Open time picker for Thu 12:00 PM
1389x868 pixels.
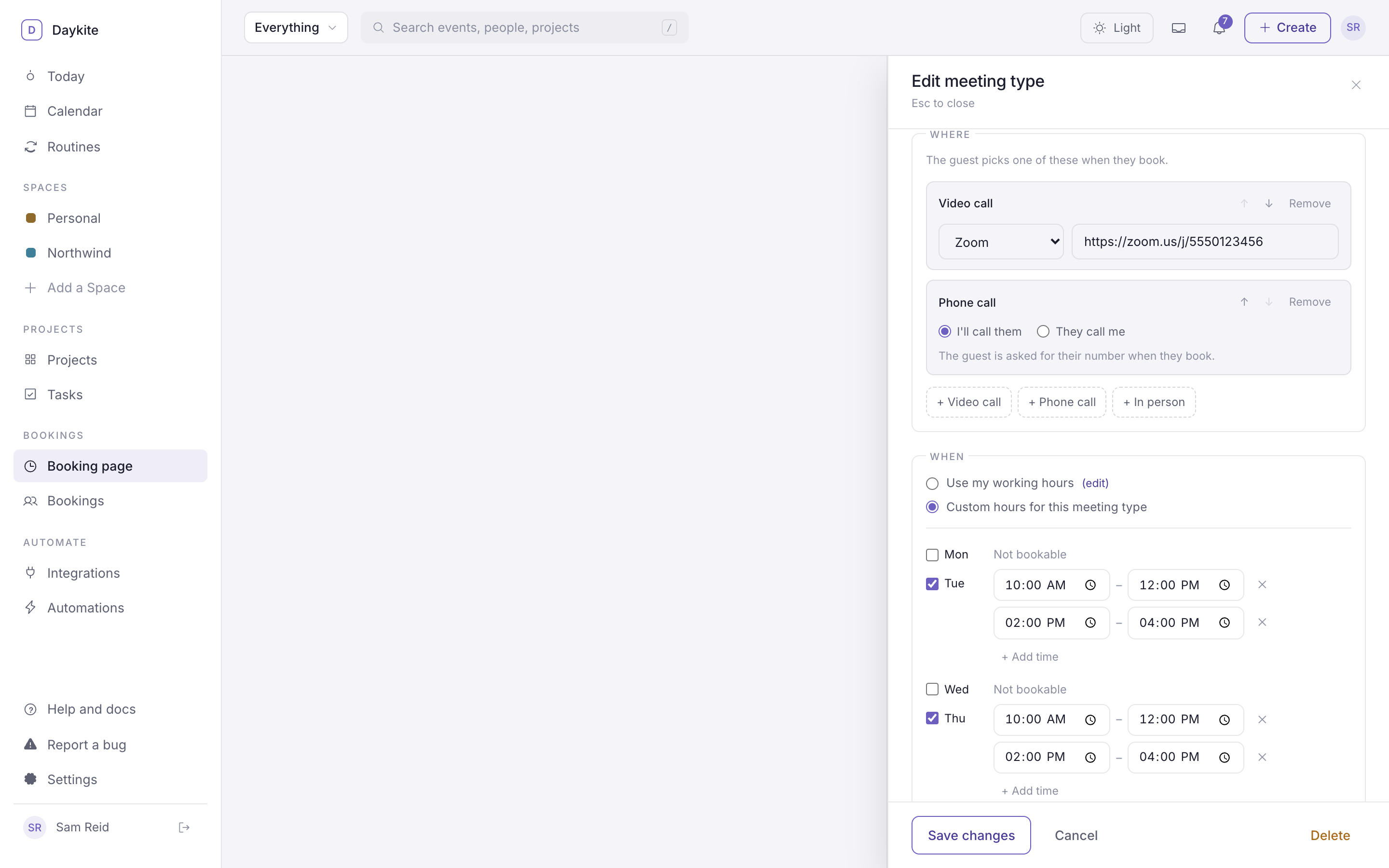[x=1224, y=720]
